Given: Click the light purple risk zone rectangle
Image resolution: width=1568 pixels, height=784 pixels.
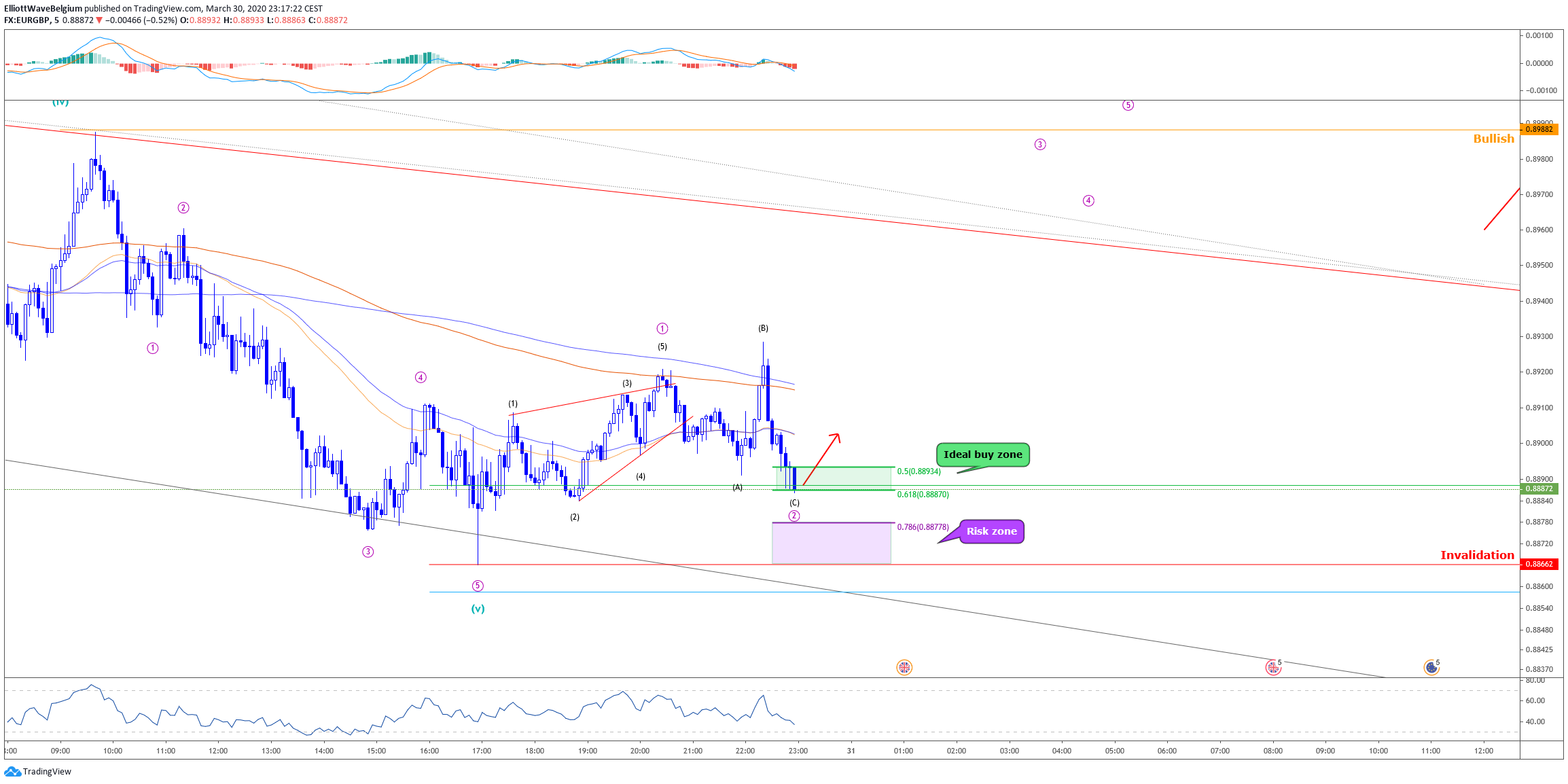Looking at the screenshot, I should click(832, 543).
